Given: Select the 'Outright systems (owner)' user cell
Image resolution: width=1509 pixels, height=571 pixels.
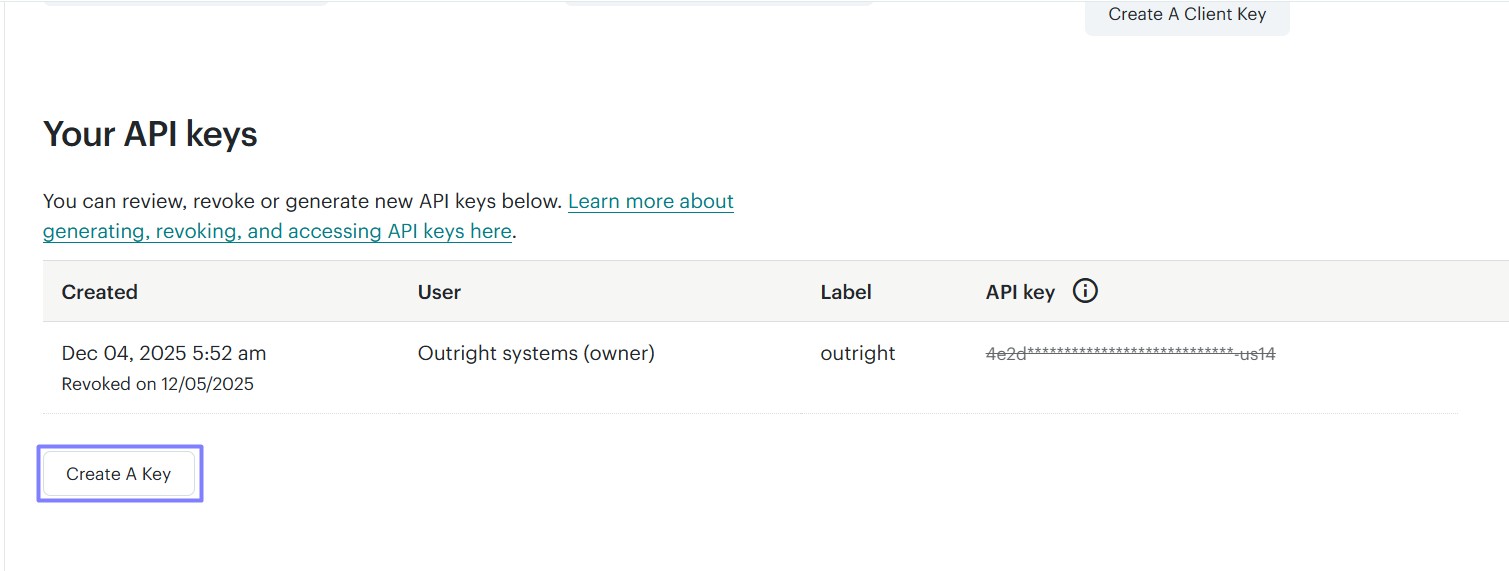Looking at the screenshot, I should click(536, 353).
